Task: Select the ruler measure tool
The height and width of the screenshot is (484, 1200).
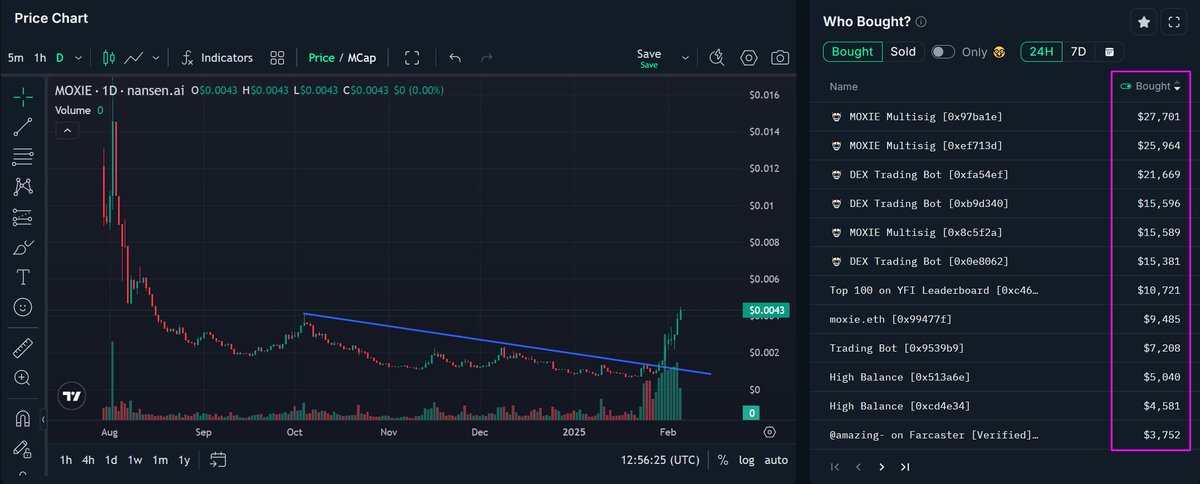Action: tap(22, 348)
